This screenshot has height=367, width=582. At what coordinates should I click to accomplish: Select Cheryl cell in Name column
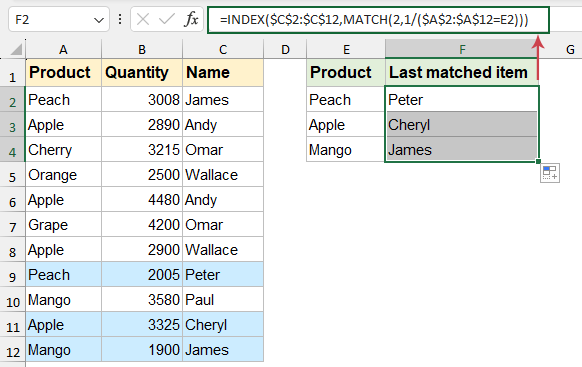pos(223,325)
